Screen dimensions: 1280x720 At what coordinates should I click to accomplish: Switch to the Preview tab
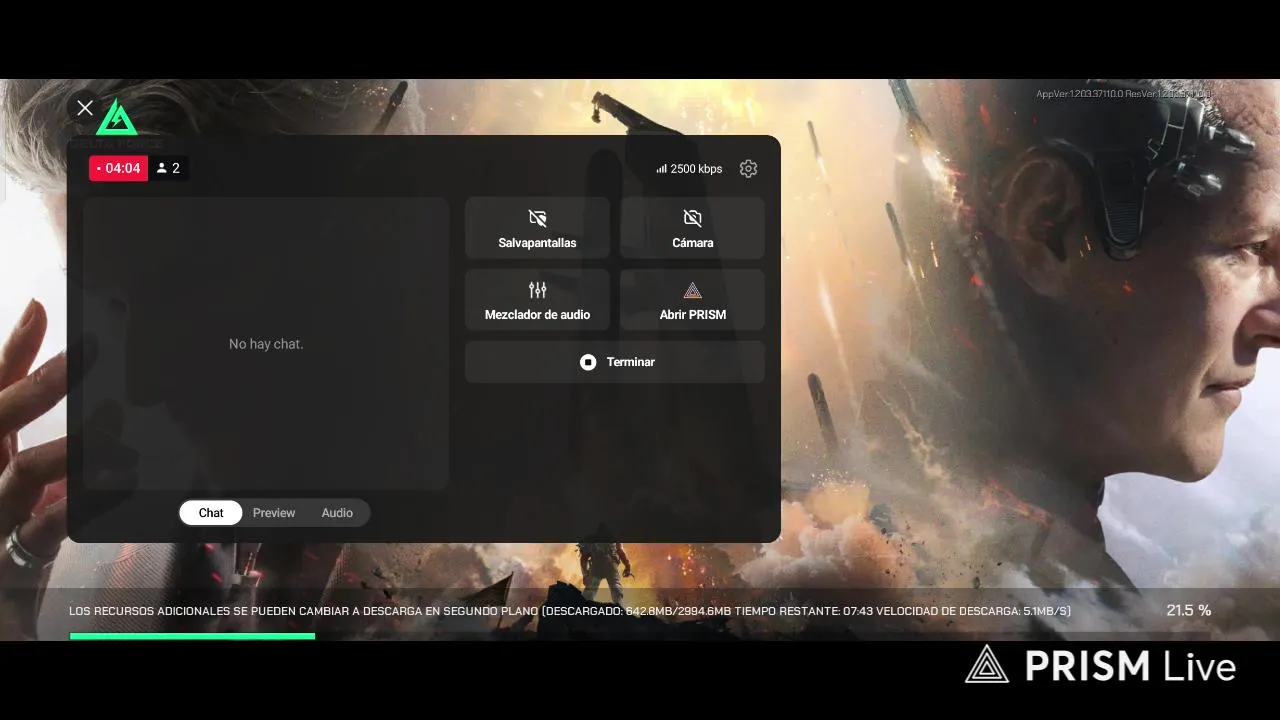click(x=274, y=513)
